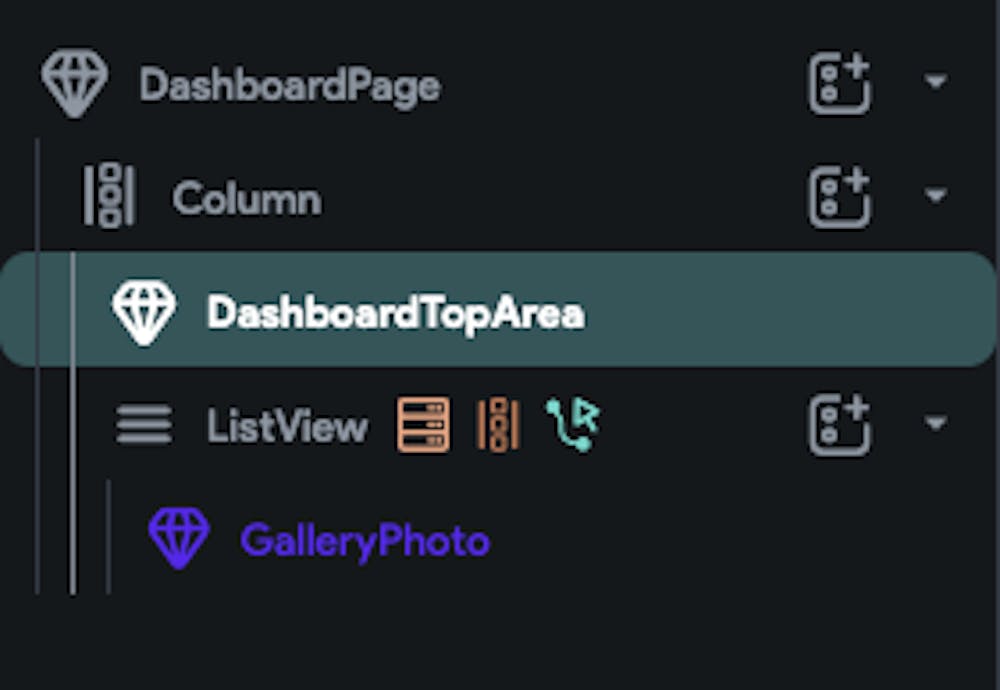Click the ListView hamburger lines icon
Screen dimensions: 1000x690
[144, 426]
